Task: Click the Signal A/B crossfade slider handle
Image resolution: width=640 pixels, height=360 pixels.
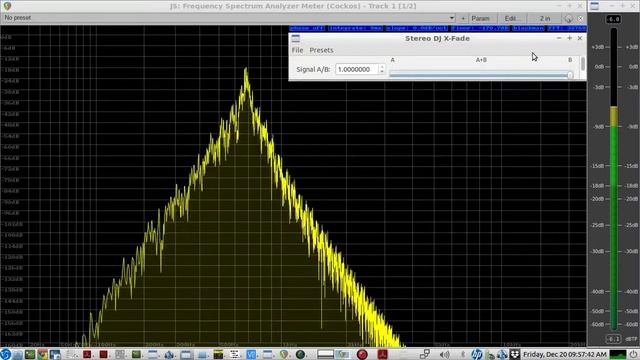Action: [x=570, y=75]
